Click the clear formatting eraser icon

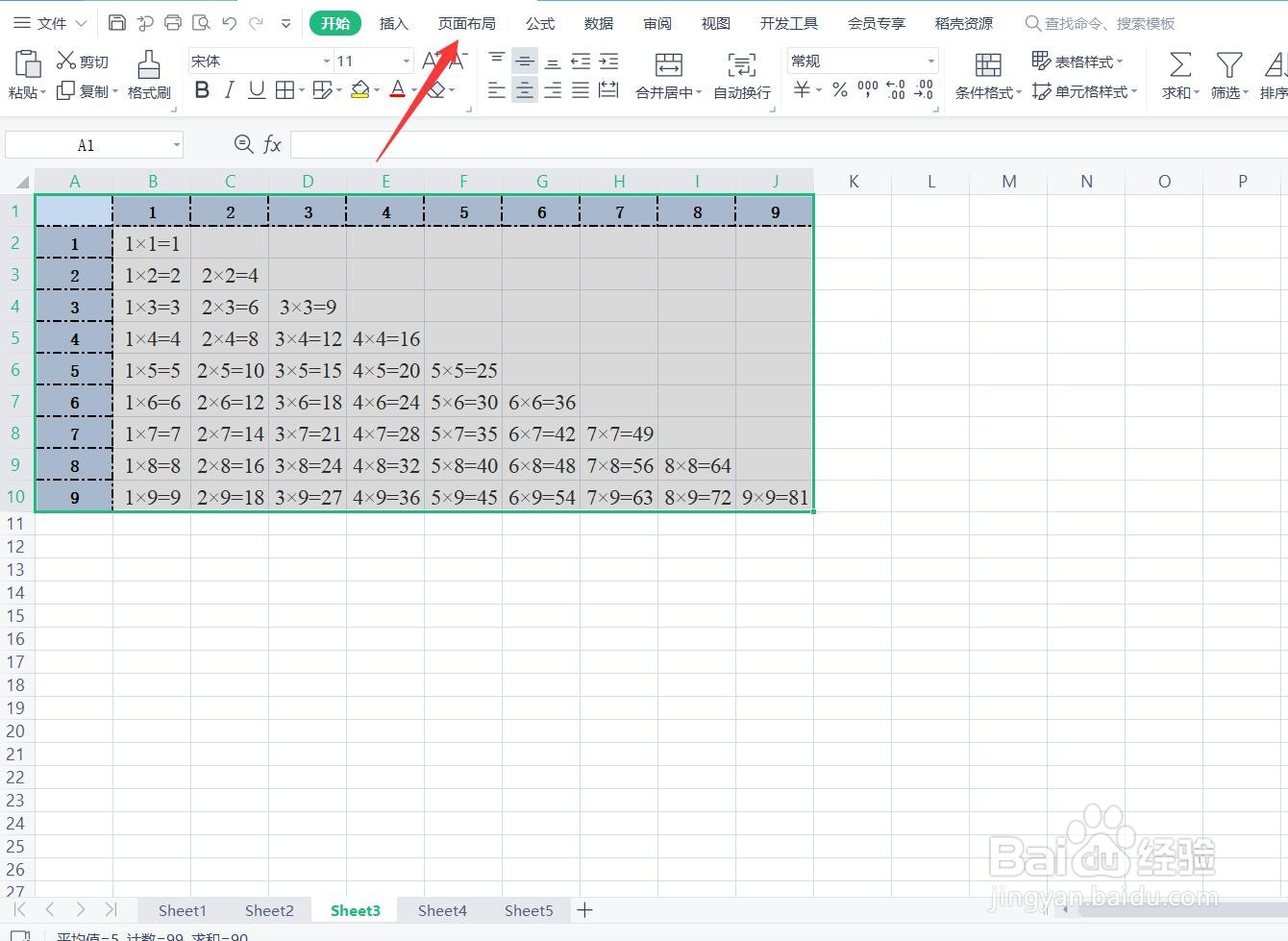pyautogui.click(x=436, y=90)
